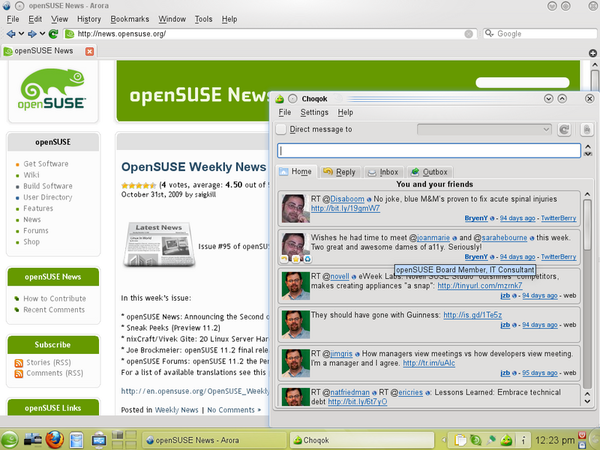600x450 pixels.
Task: Switch to Choqok's Reply tab
Action: tap(339, 172)
